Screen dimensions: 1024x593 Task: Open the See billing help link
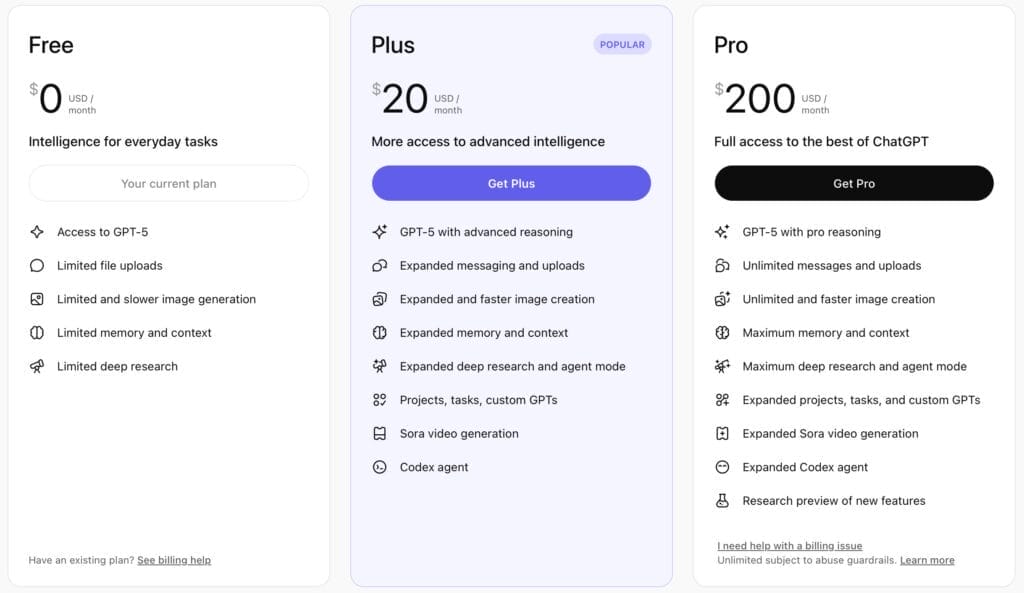pos(174,560)
